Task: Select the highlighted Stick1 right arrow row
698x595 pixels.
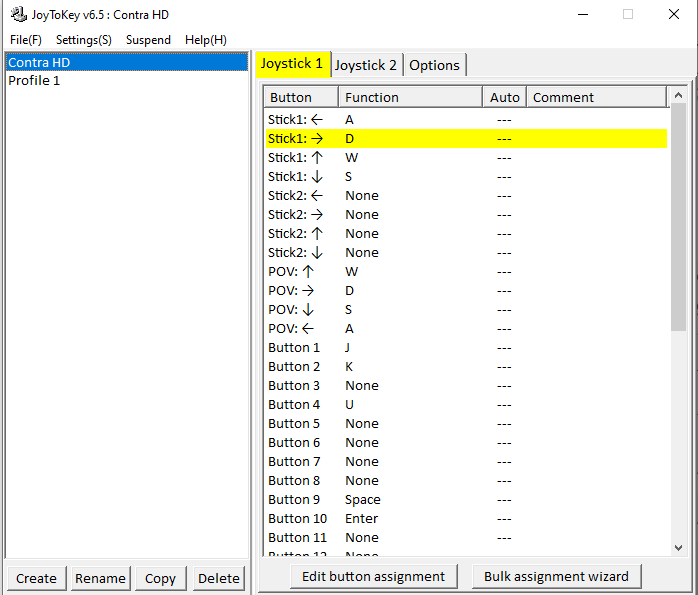Action: 466,138
